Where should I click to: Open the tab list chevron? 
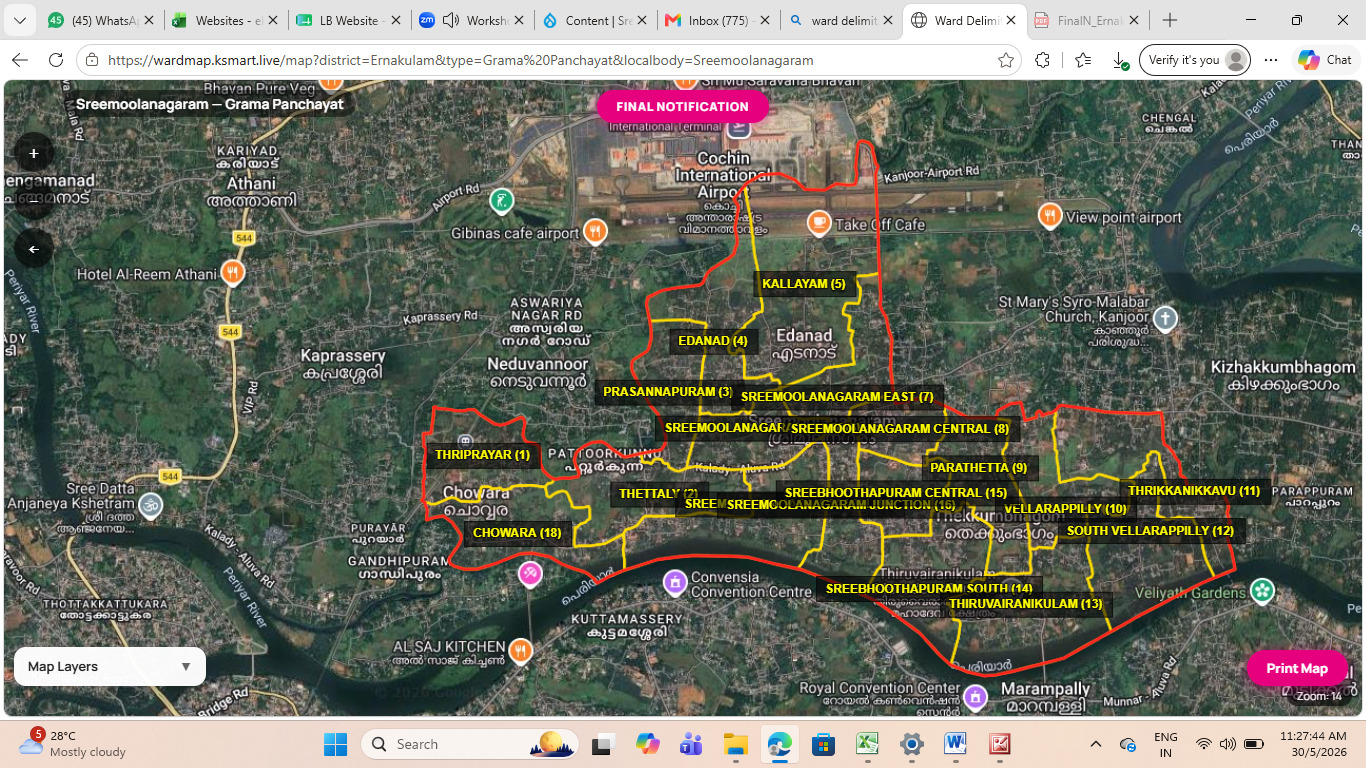pyautogui.click(x=19, y=20)
